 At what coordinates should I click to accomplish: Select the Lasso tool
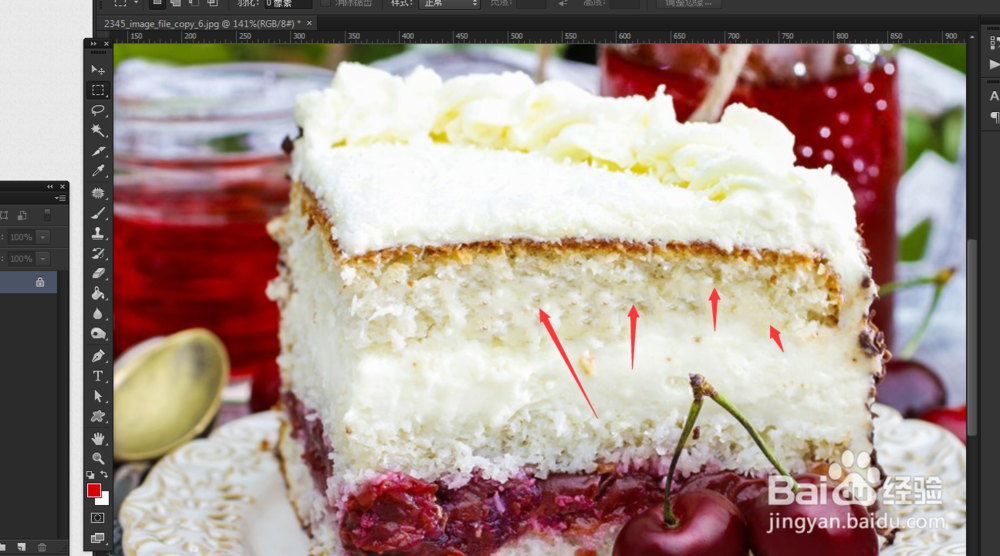98,110
